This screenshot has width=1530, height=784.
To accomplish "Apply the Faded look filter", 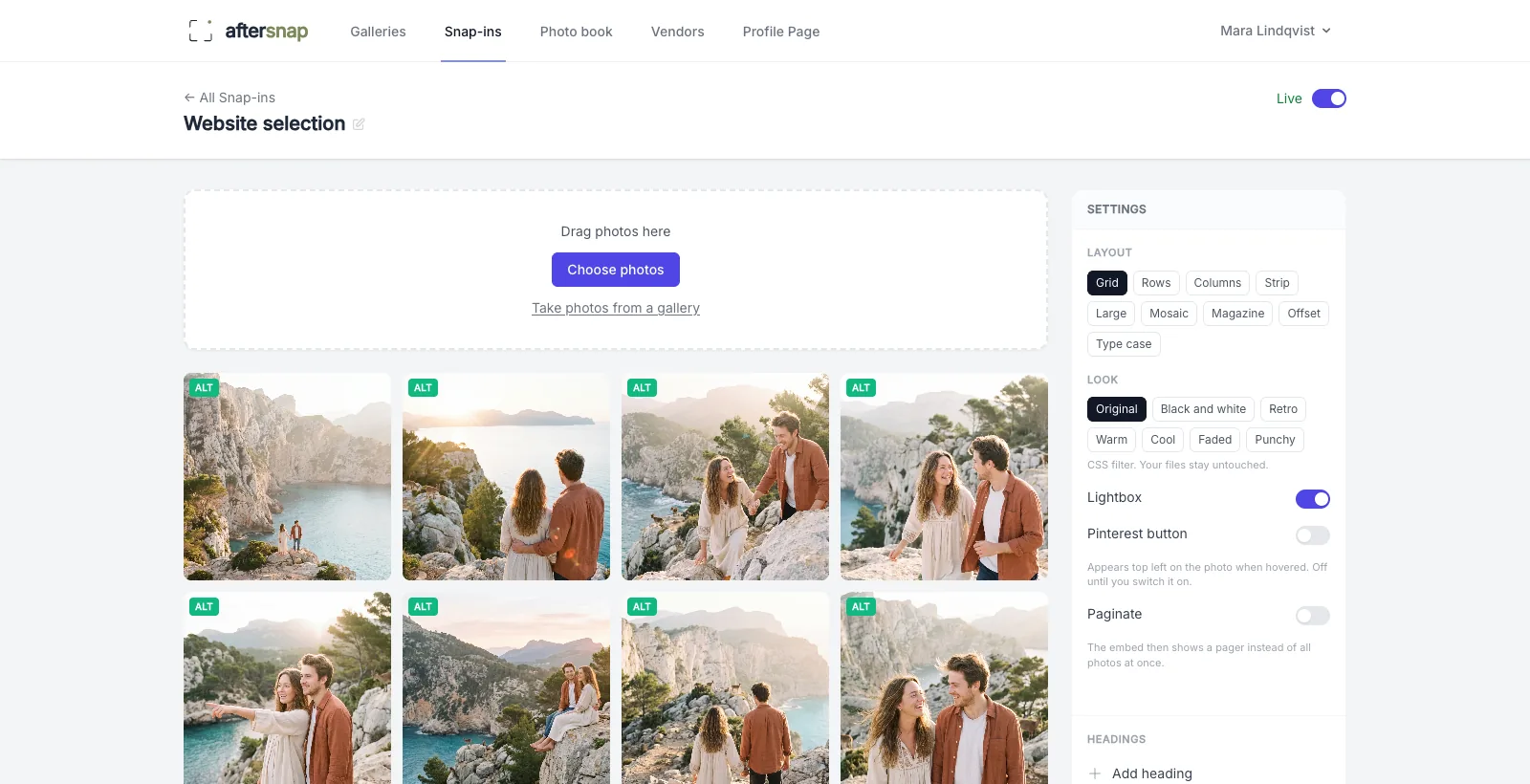I will pyautogui.click(x=1214, y=440).
